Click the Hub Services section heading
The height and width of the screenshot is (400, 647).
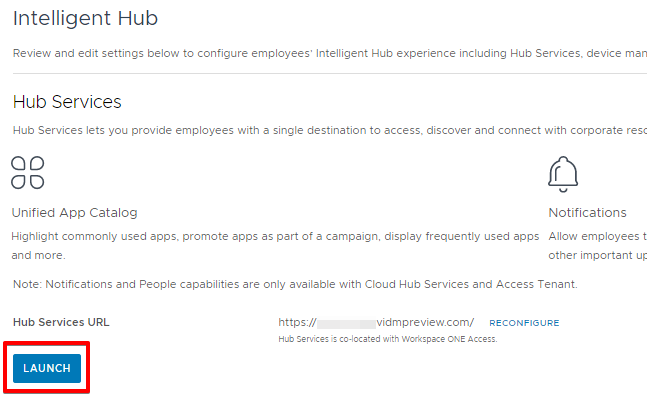point(67,101)
